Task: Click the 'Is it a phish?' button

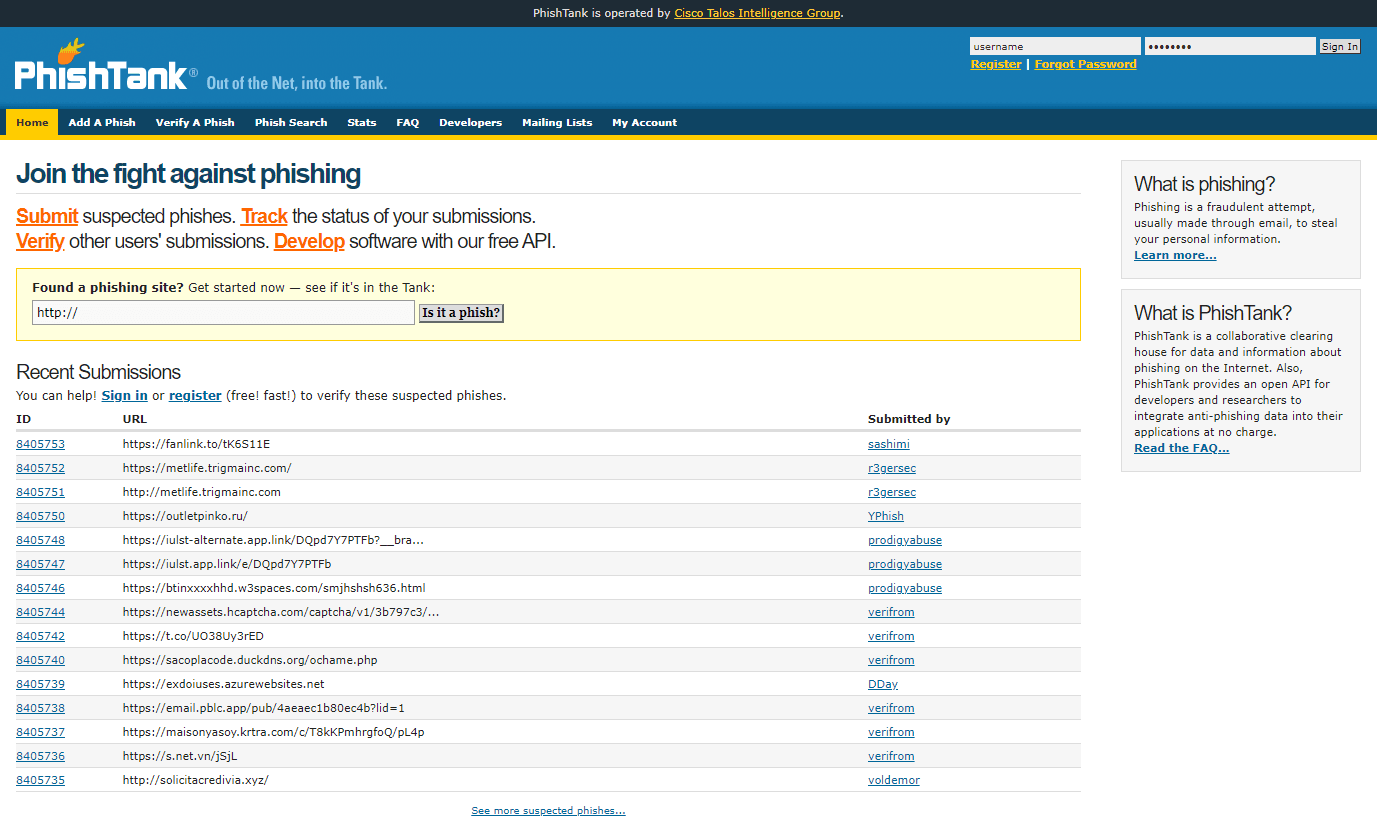Action: (x=461, y=313)
